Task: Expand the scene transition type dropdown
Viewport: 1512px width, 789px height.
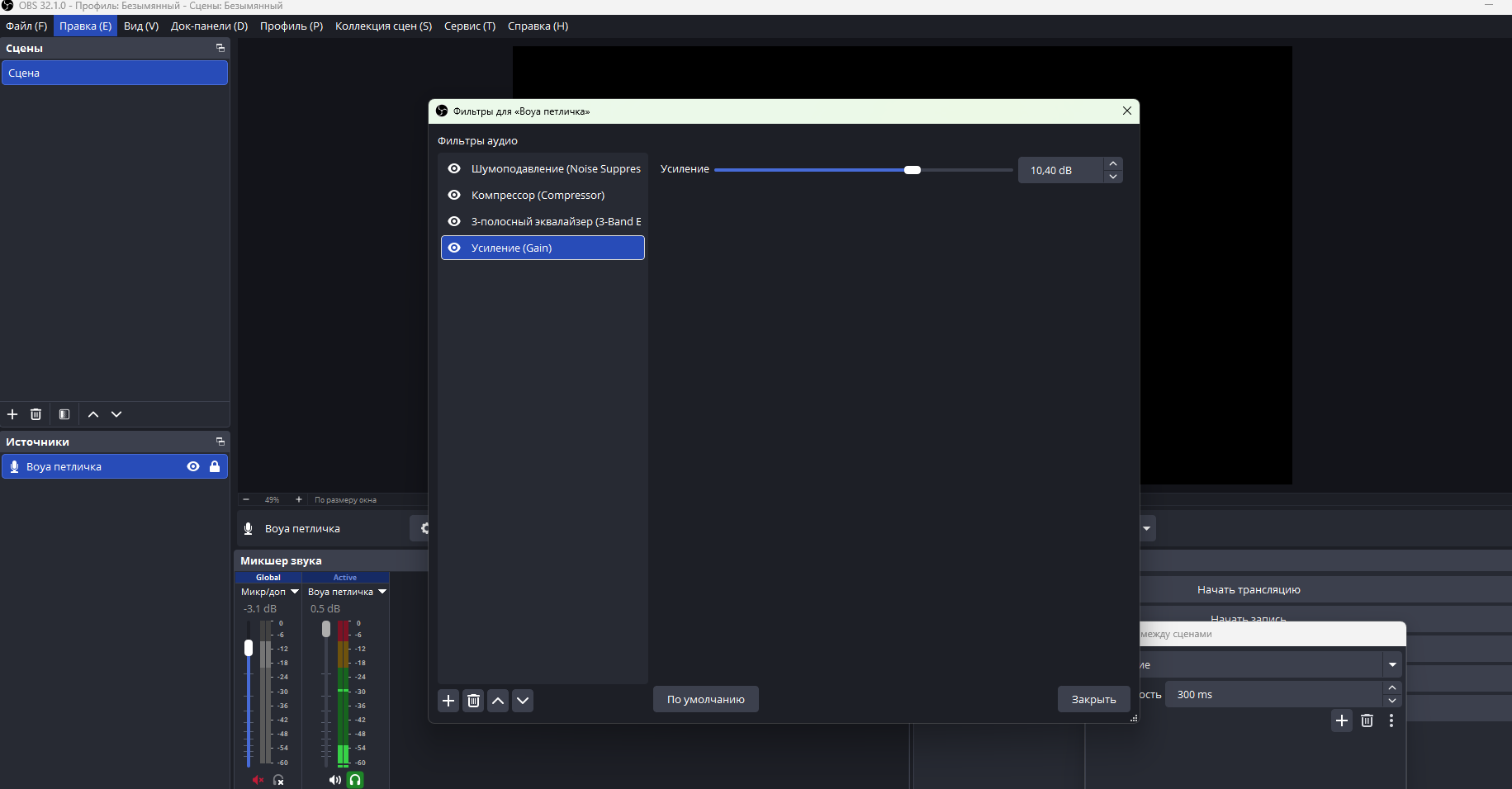Action: pyautogui.click(x=1392, y=664)
